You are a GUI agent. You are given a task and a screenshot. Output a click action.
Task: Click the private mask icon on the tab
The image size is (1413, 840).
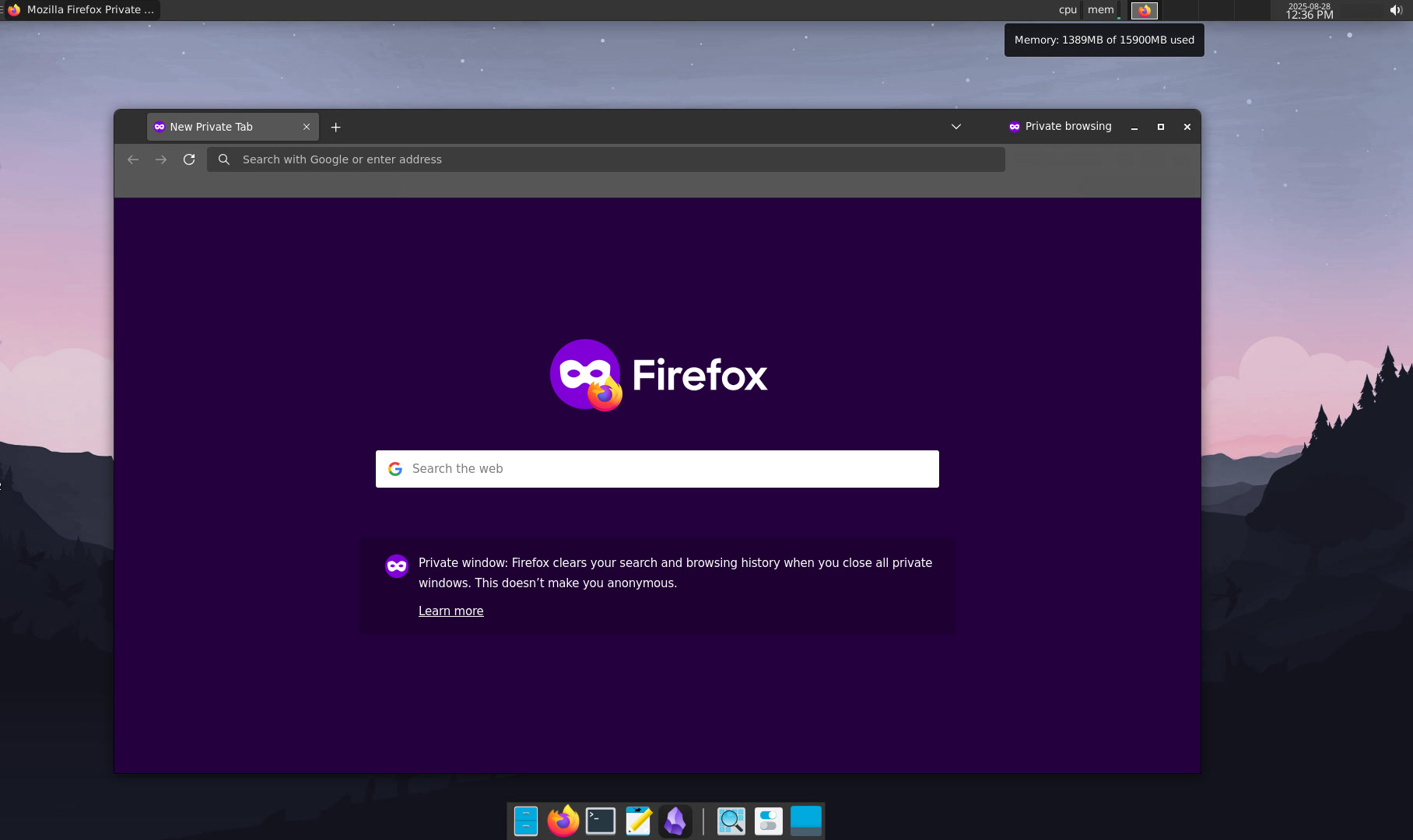pos(160,127)
